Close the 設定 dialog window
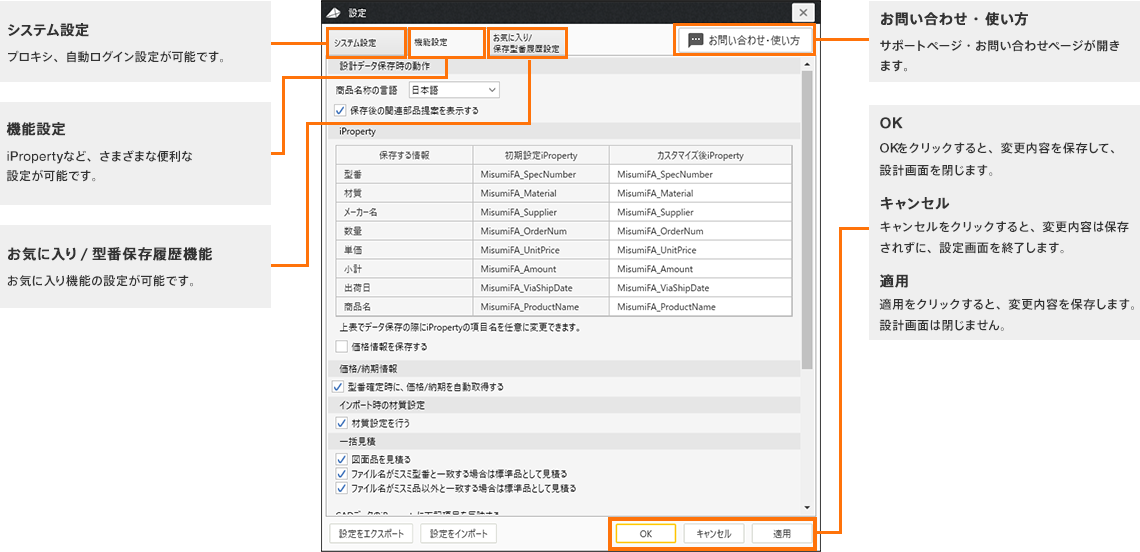 tap(803, 12)
